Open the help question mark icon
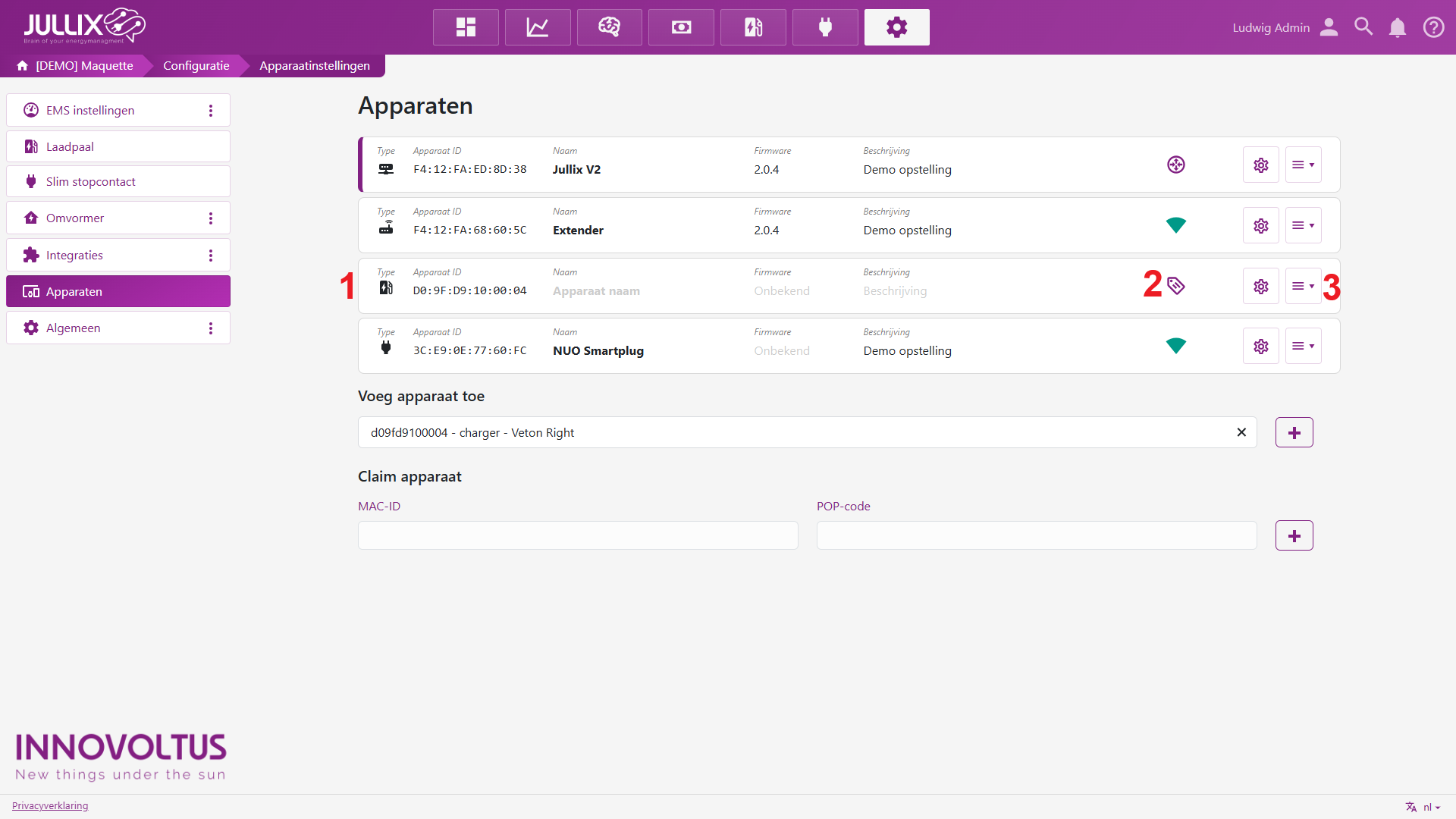 1433,27
